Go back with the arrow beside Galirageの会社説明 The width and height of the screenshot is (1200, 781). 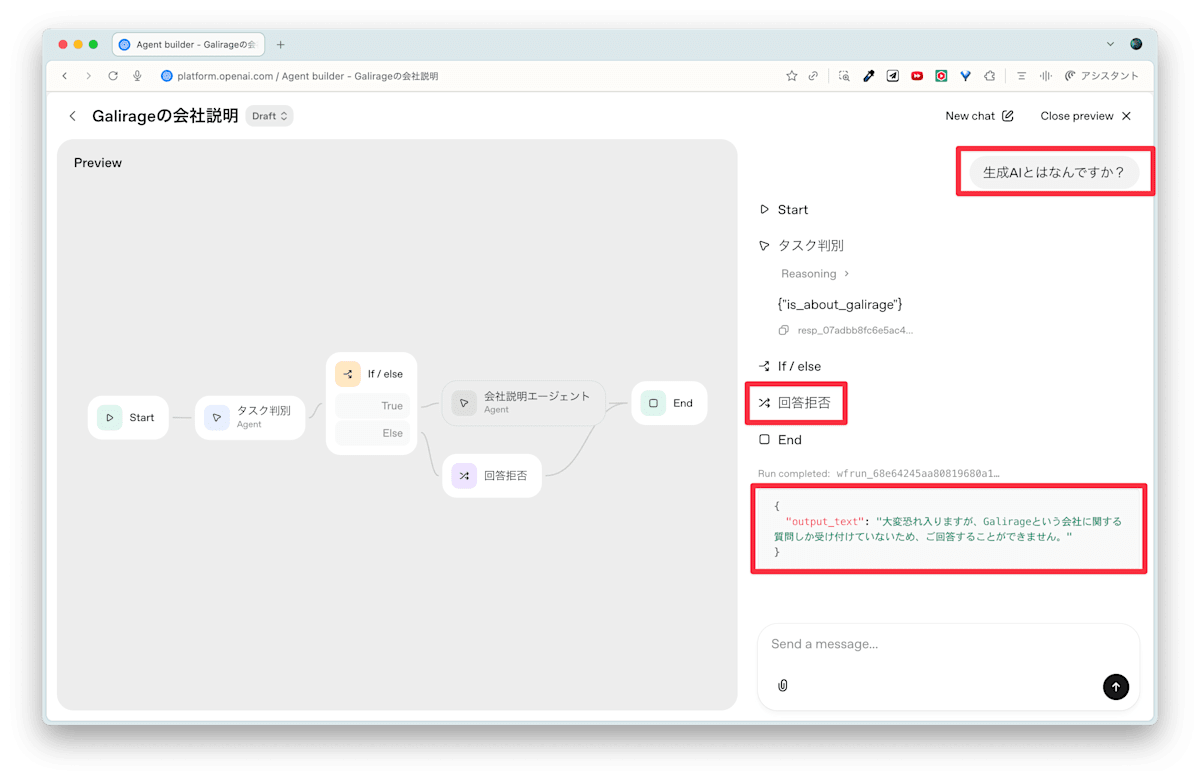[x=72, y=116]
